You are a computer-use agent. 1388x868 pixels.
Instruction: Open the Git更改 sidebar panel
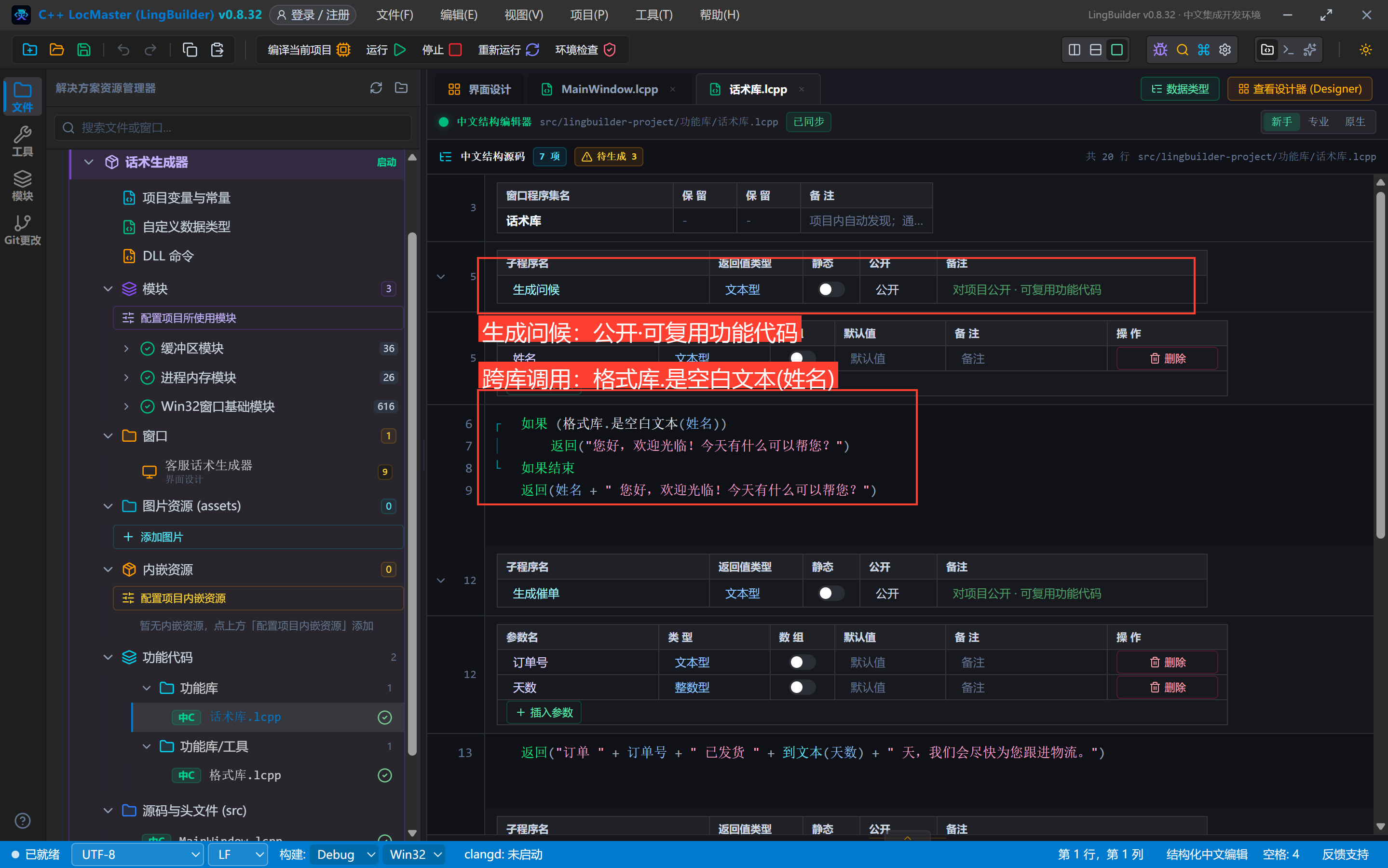(22, 230)
